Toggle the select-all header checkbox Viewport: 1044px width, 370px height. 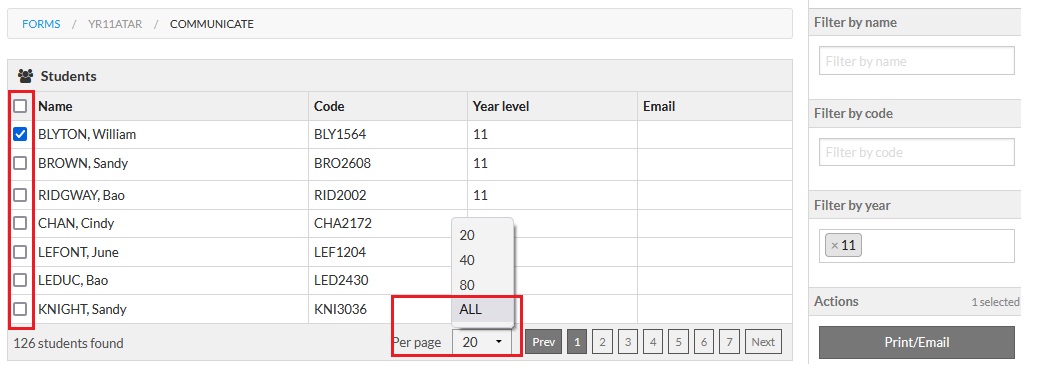pyautogui.click(x=20, y=106)
